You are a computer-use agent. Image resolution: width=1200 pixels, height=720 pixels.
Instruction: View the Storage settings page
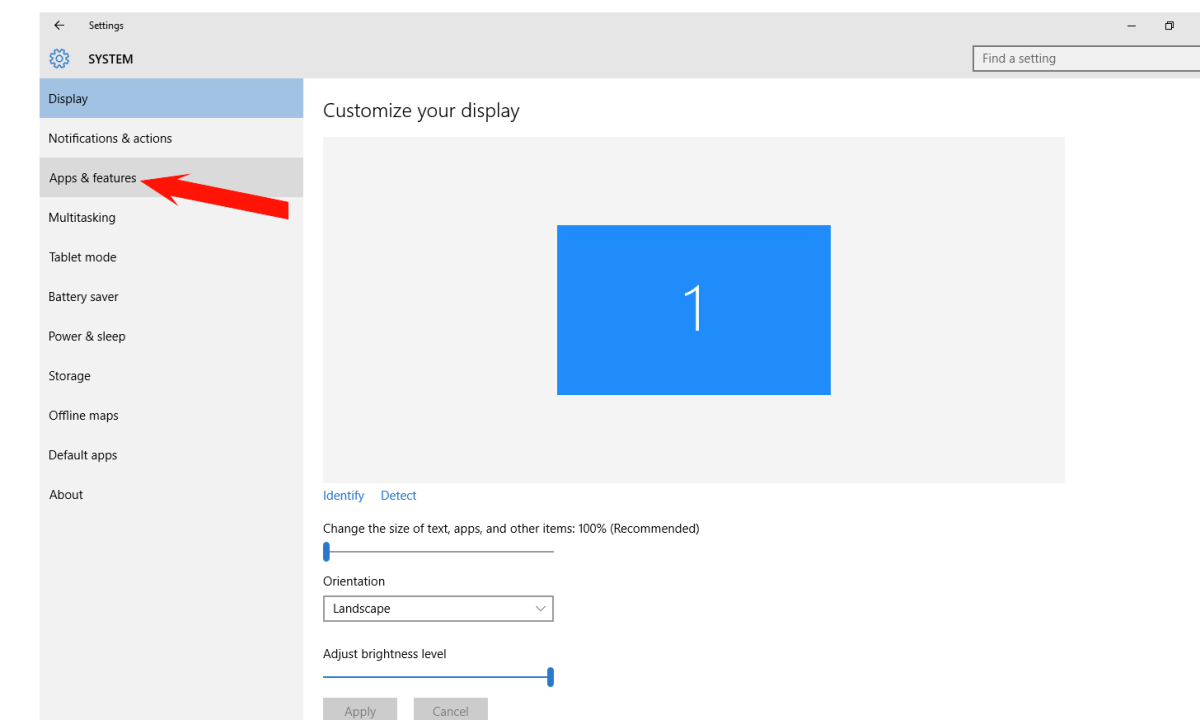point(69,375)
